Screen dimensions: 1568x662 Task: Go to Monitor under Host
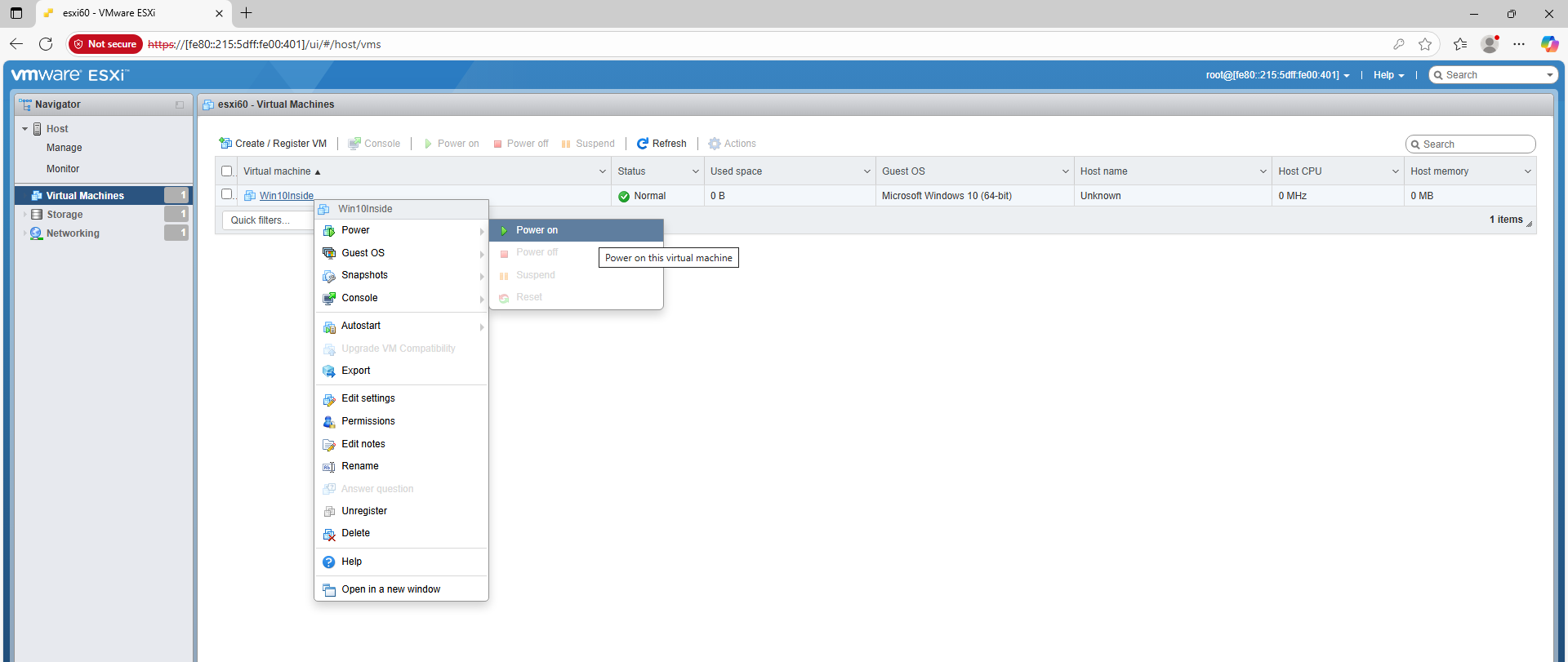click(x=63, y=169)
